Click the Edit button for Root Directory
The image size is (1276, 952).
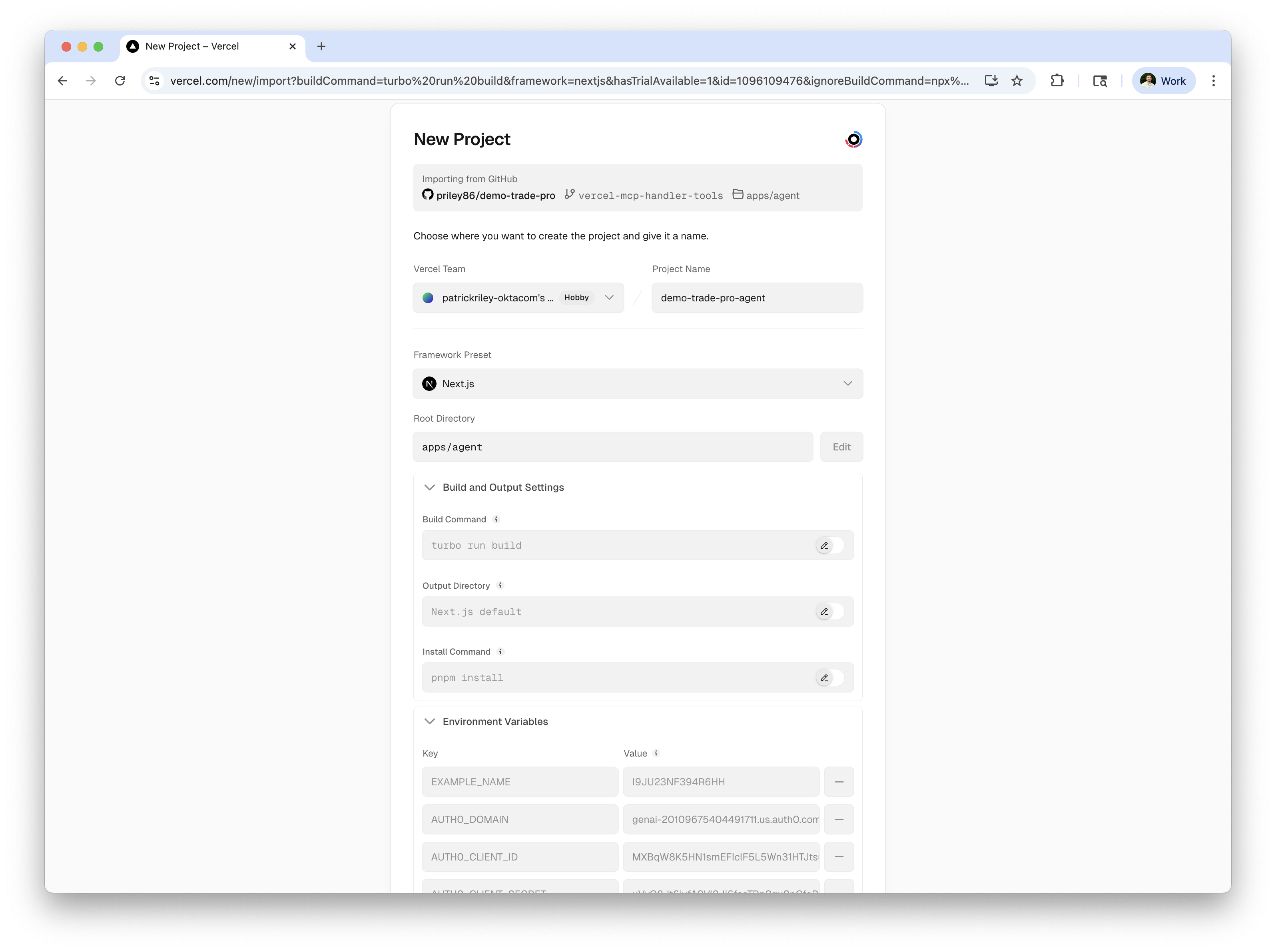coord(841,446)
